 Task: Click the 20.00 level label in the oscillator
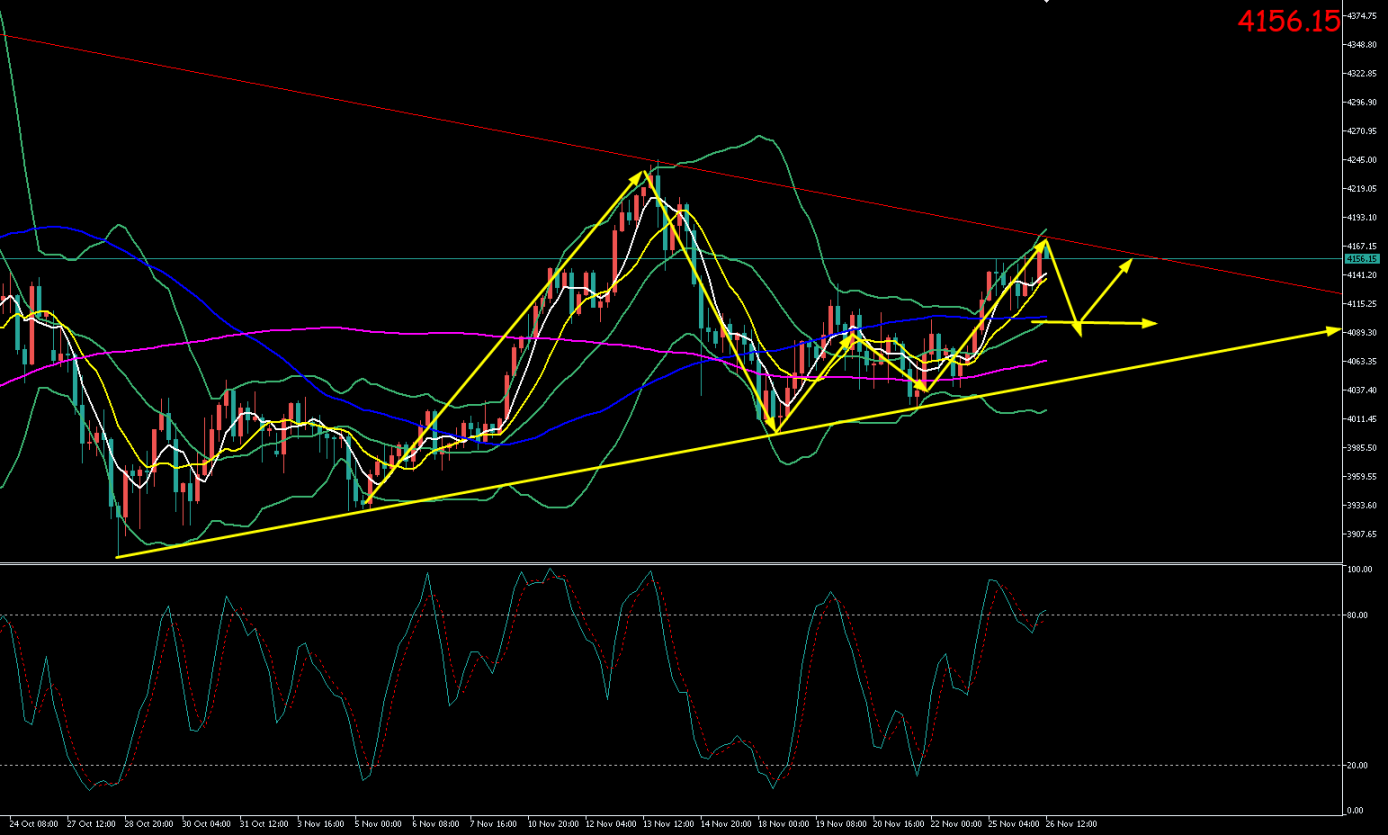(1357, 765)
